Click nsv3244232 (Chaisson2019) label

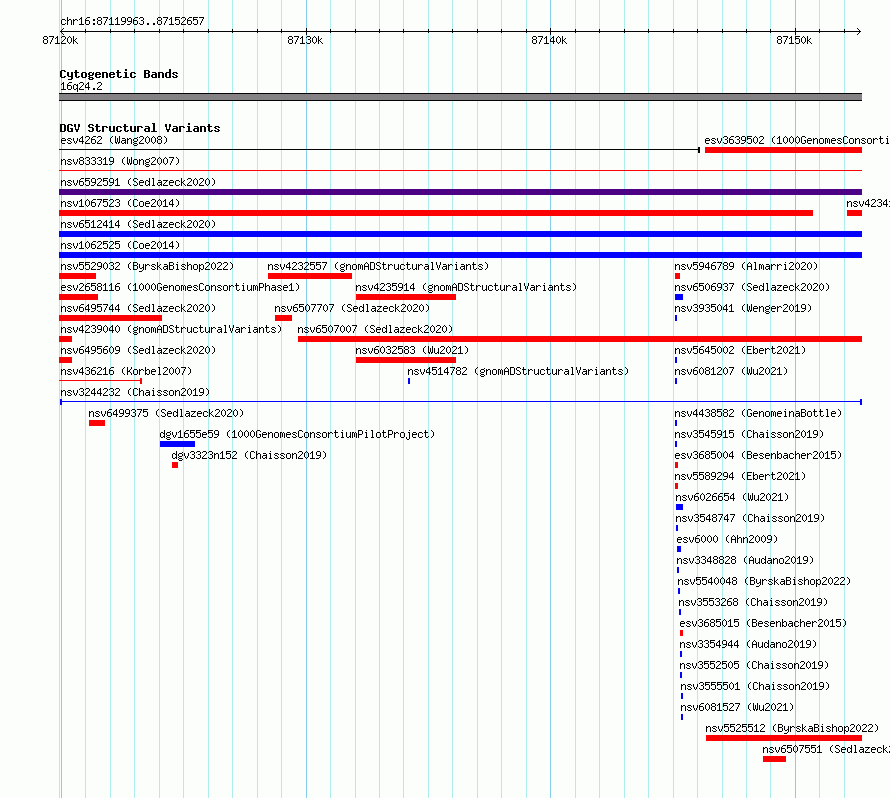135,392
